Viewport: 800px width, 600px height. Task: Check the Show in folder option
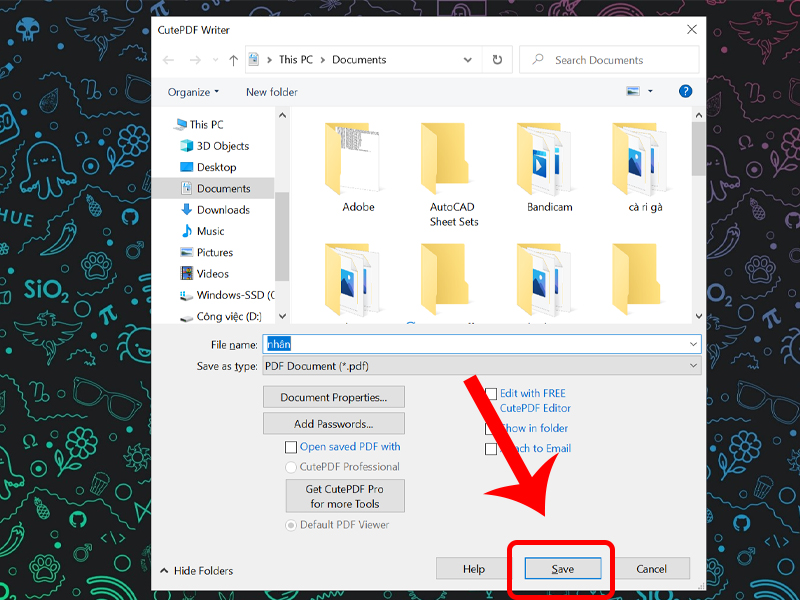(x=490, y=428)
